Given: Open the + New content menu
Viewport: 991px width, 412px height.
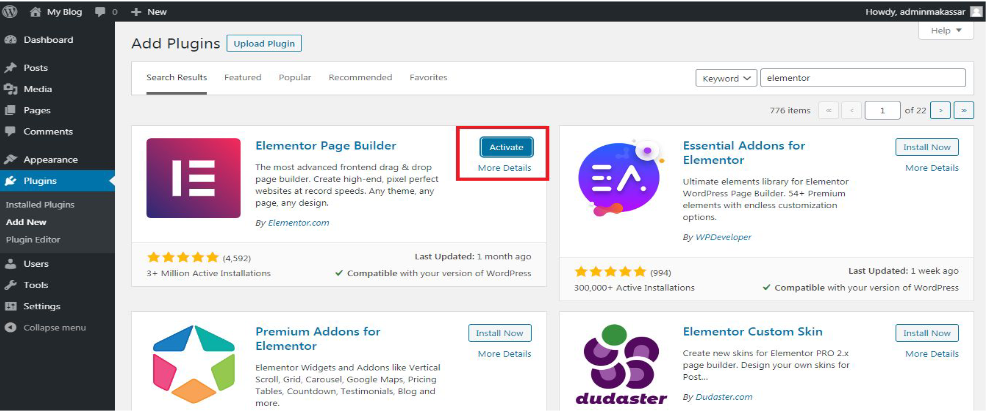Looking at the screenshot, I should 149,11.
